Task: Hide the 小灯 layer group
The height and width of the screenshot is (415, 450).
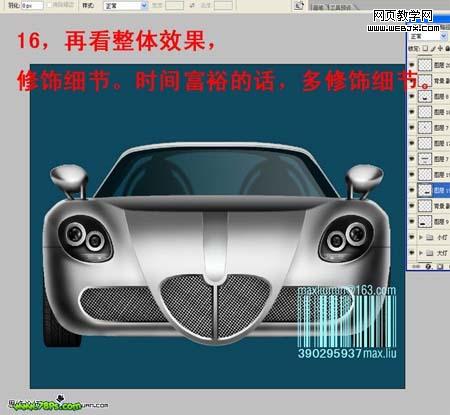Action: coord(412,237)
